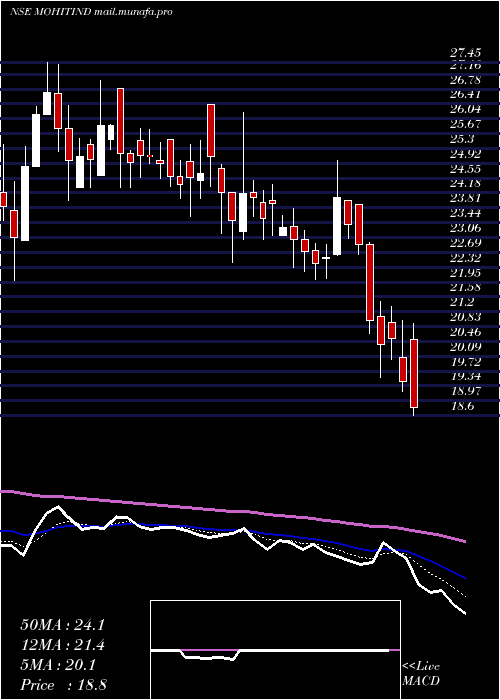Viewport: 500px width, 700px height.
Task: Click the 'NSE MOHITIND mail.munafa.pro' title text
Action: coord(91,12)
